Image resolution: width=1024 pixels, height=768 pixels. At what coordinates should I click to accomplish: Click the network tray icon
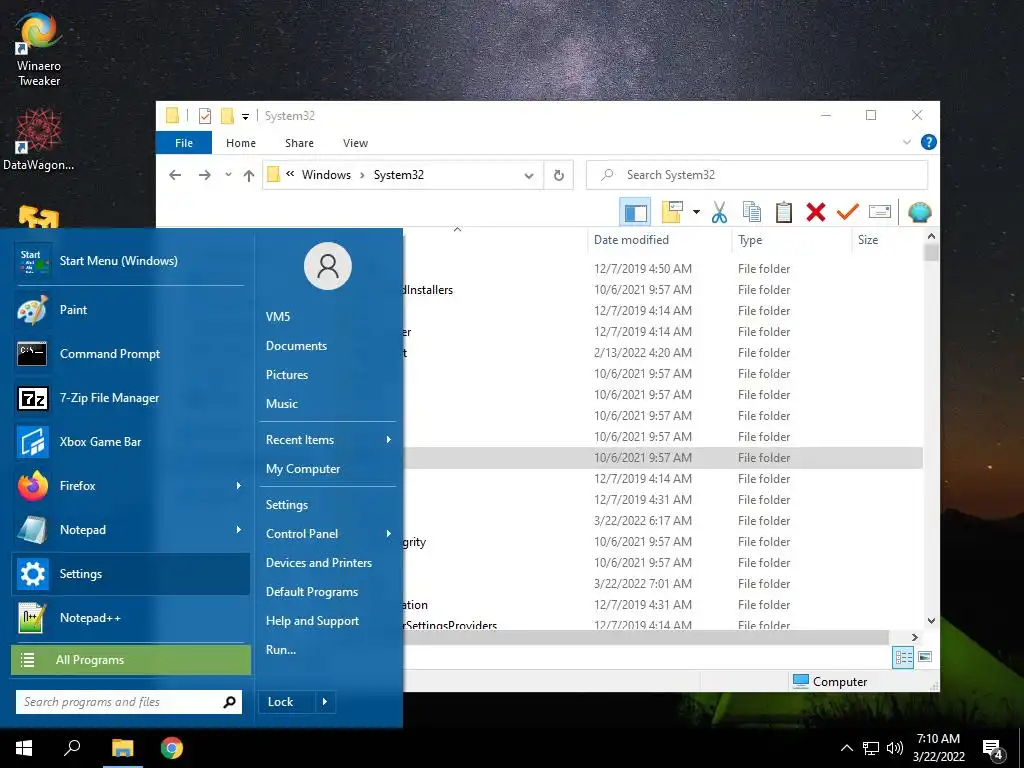click(871, 748)
